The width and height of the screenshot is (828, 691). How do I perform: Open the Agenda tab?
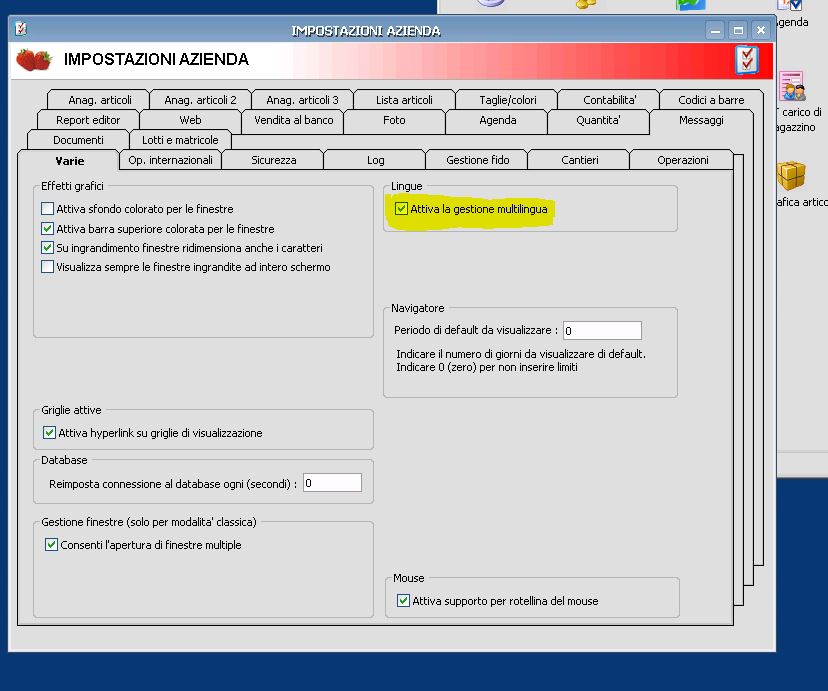click(497, 120)
